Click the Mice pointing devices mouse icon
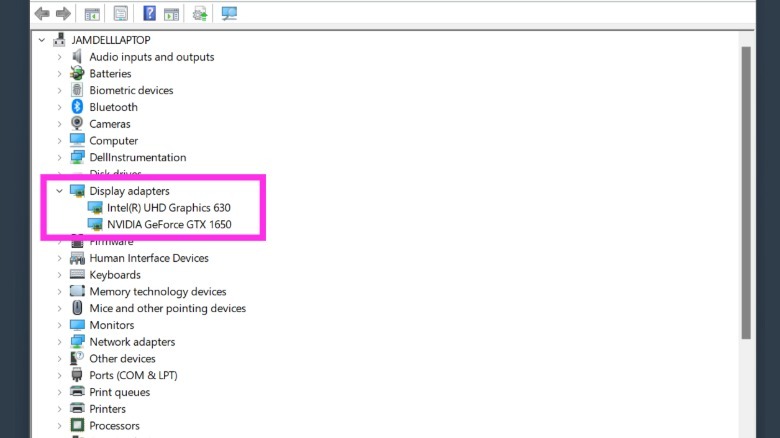The width and height of the screenshot is (780, 438). [77, 308]
